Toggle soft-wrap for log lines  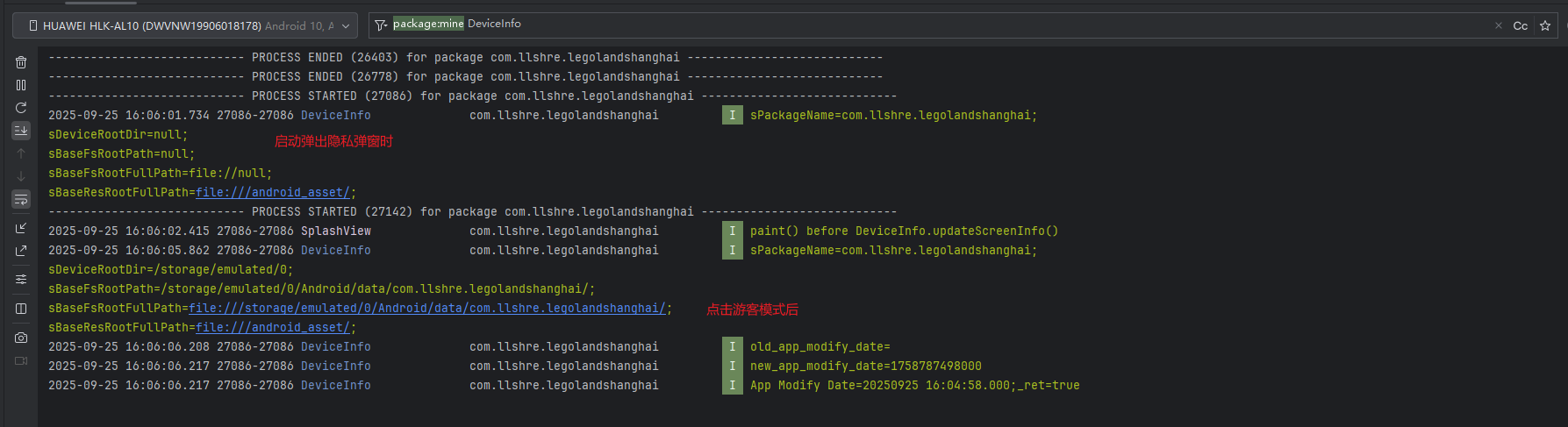(x=21, y=199)
